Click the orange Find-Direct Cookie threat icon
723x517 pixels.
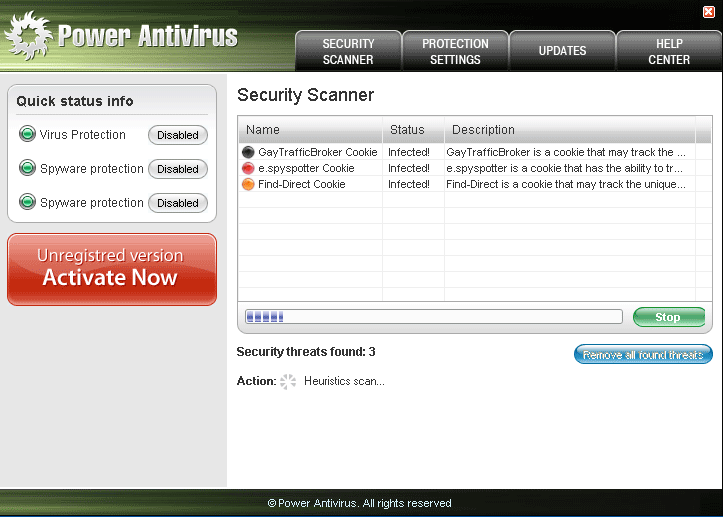coord(248,184)
